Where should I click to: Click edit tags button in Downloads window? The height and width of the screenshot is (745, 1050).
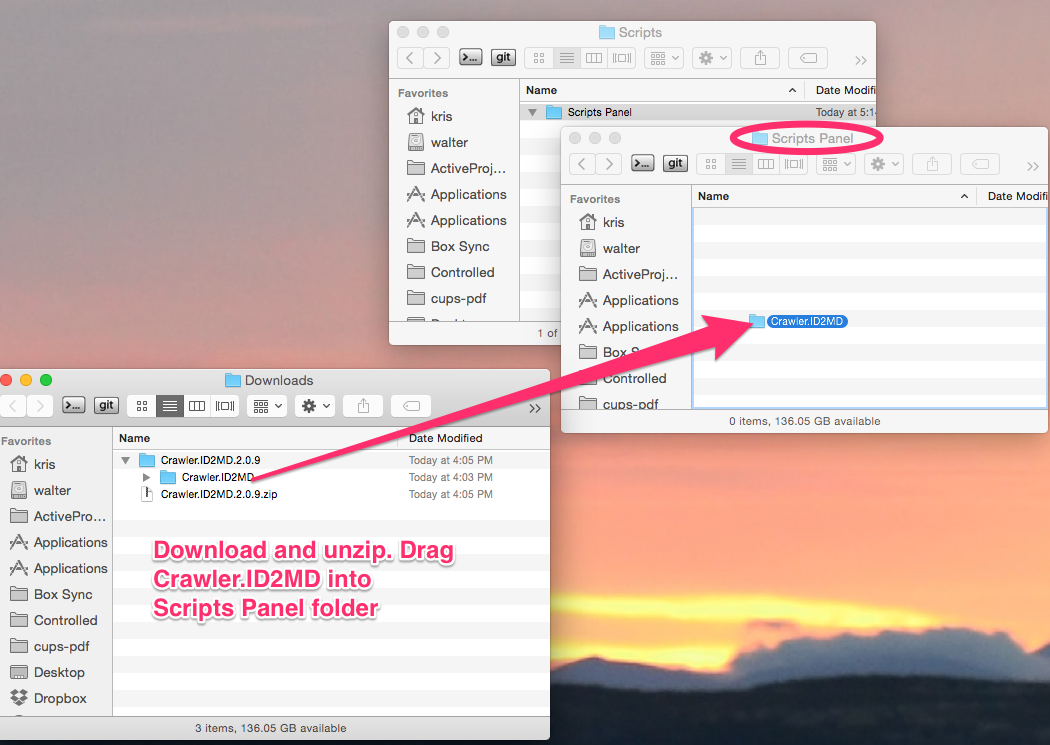click(411, 406)
